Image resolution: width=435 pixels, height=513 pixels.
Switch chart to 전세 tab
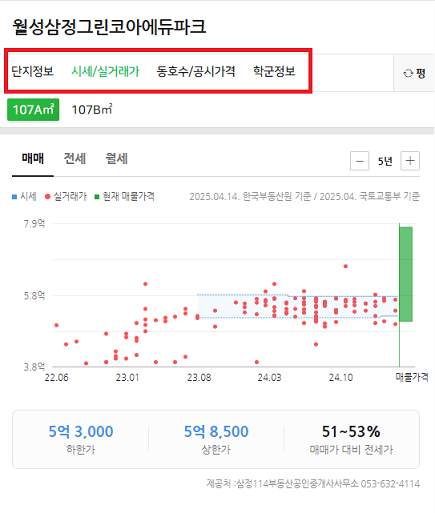pos(75,159)
